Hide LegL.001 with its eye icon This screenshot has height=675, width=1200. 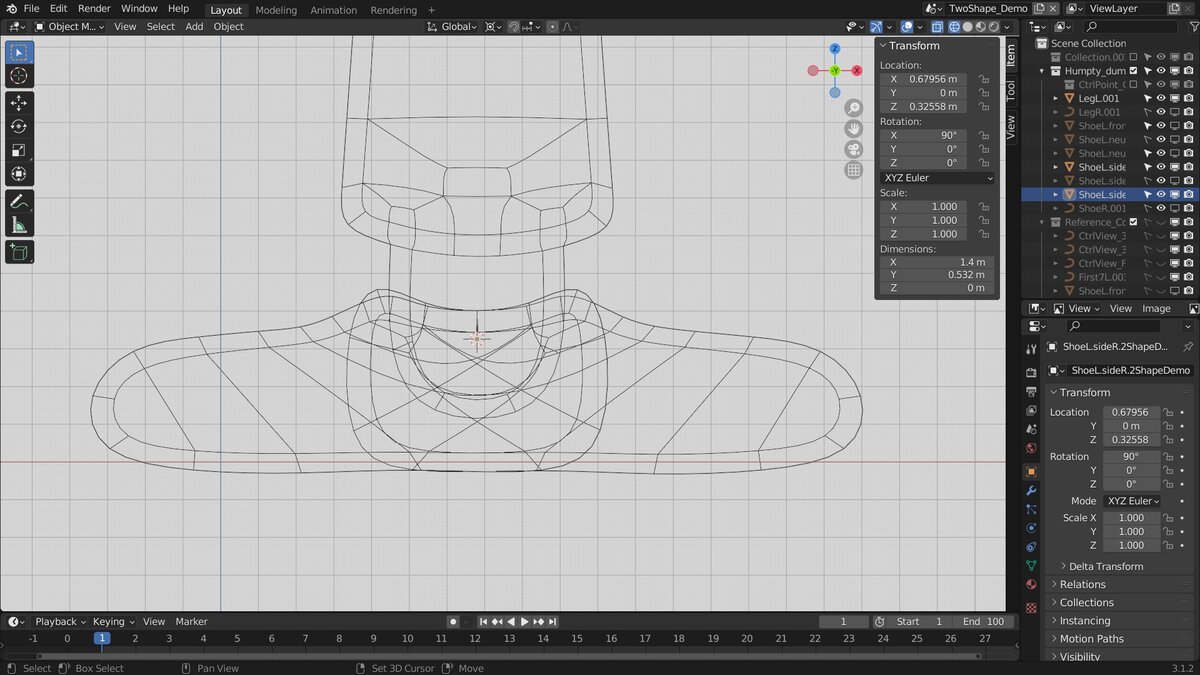click(x=1161, y=99)
